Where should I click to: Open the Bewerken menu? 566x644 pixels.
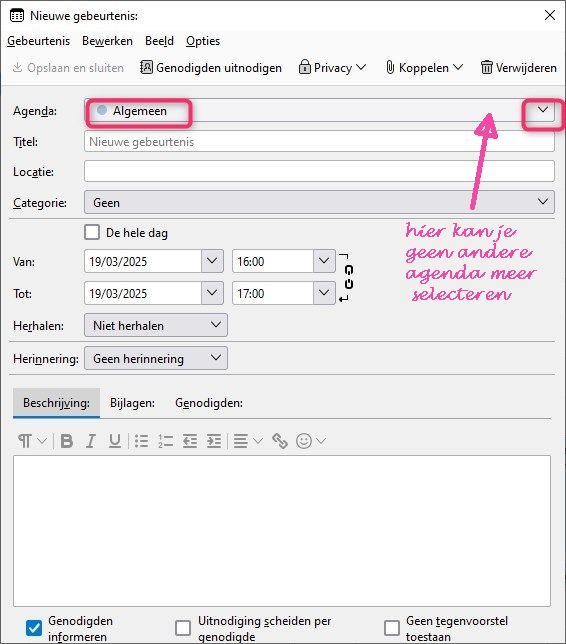tap(107, 41)
